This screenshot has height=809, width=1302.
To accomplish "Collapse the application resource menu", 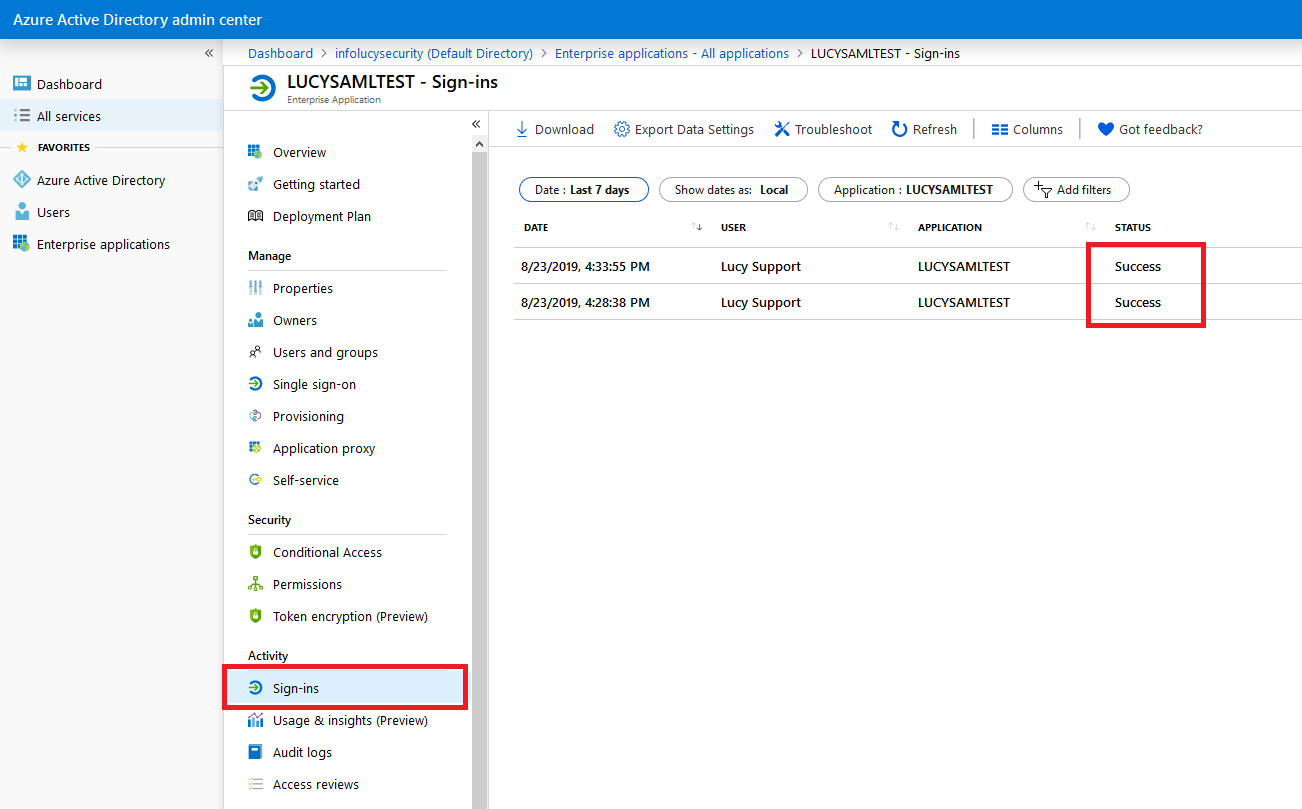I will [x=476, y=124].
